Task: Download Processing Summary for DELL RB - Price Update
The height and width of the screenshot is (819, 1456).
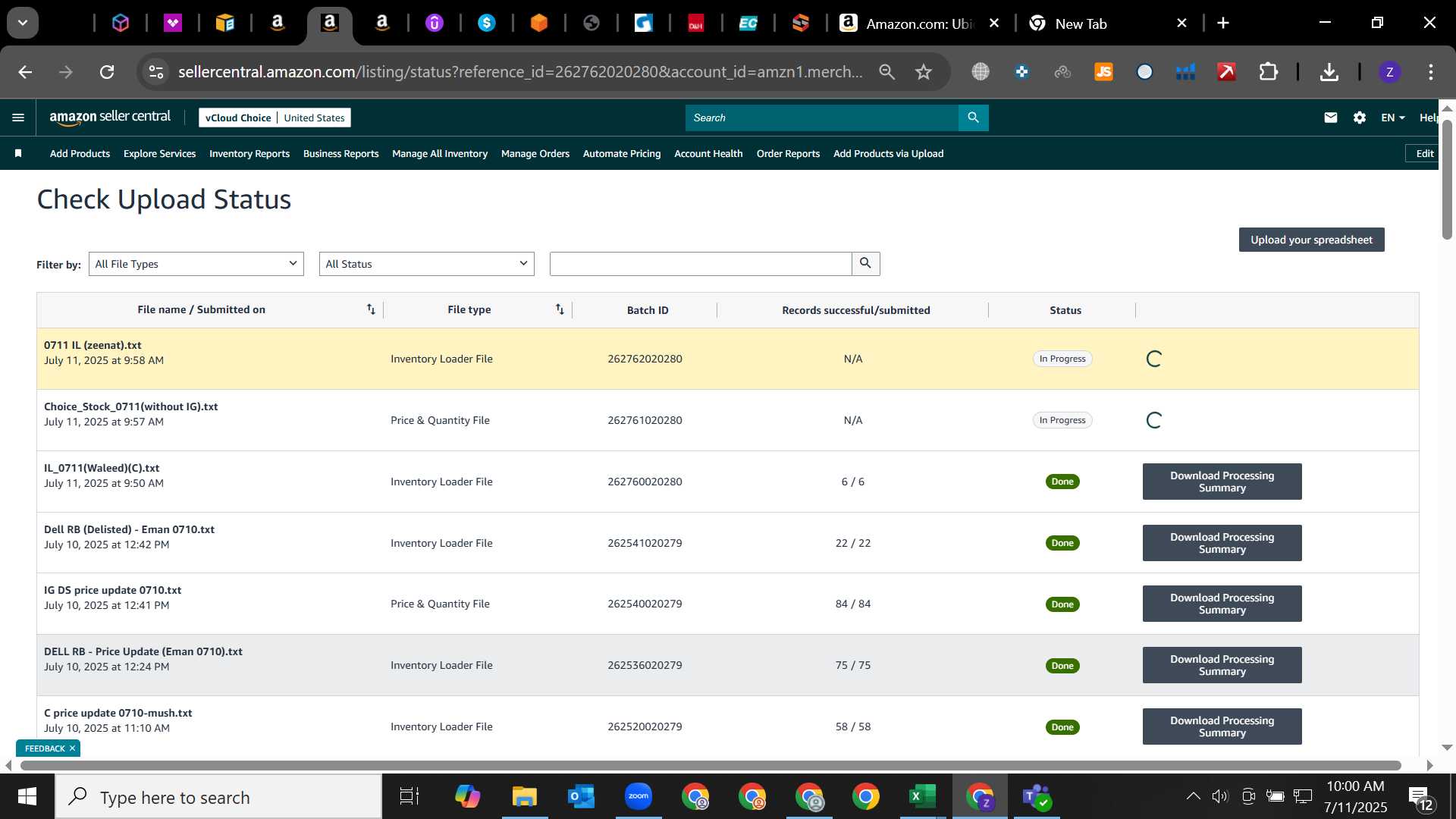Action: click(x=1222, y=665)
